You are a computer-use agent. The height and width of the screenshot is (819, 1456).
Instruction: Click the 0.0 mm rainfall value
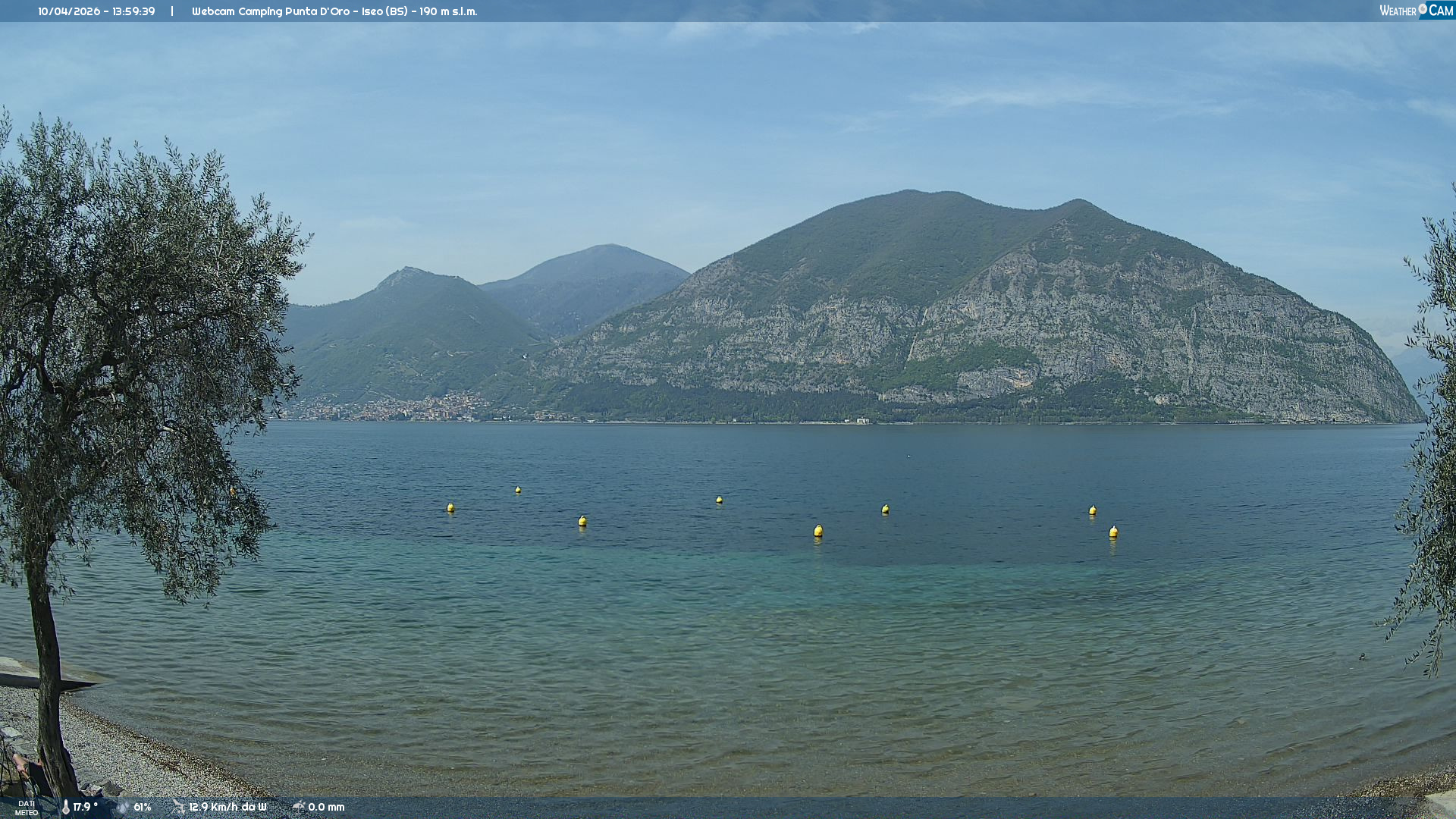point(326,807)
